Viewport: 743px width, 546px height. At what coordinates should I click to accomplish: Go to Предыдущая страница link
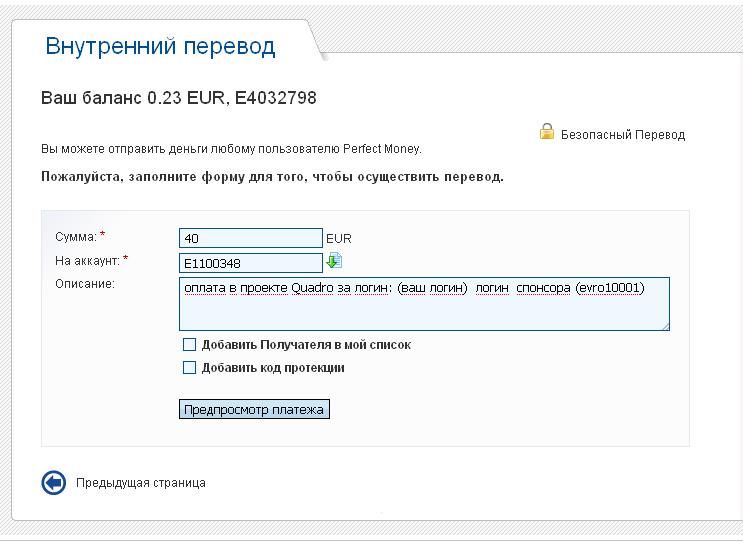click(x=141, y=483)
